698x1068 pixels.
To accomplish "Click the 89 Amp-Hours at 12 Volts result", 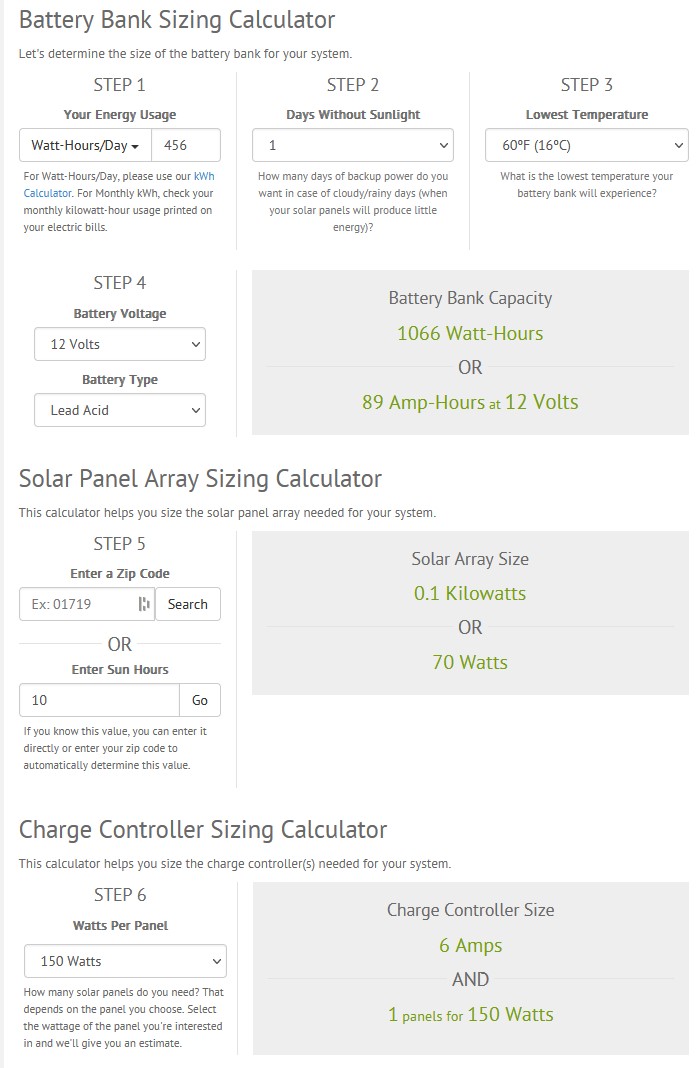I will pyautogui.click(x=470, y=402).
